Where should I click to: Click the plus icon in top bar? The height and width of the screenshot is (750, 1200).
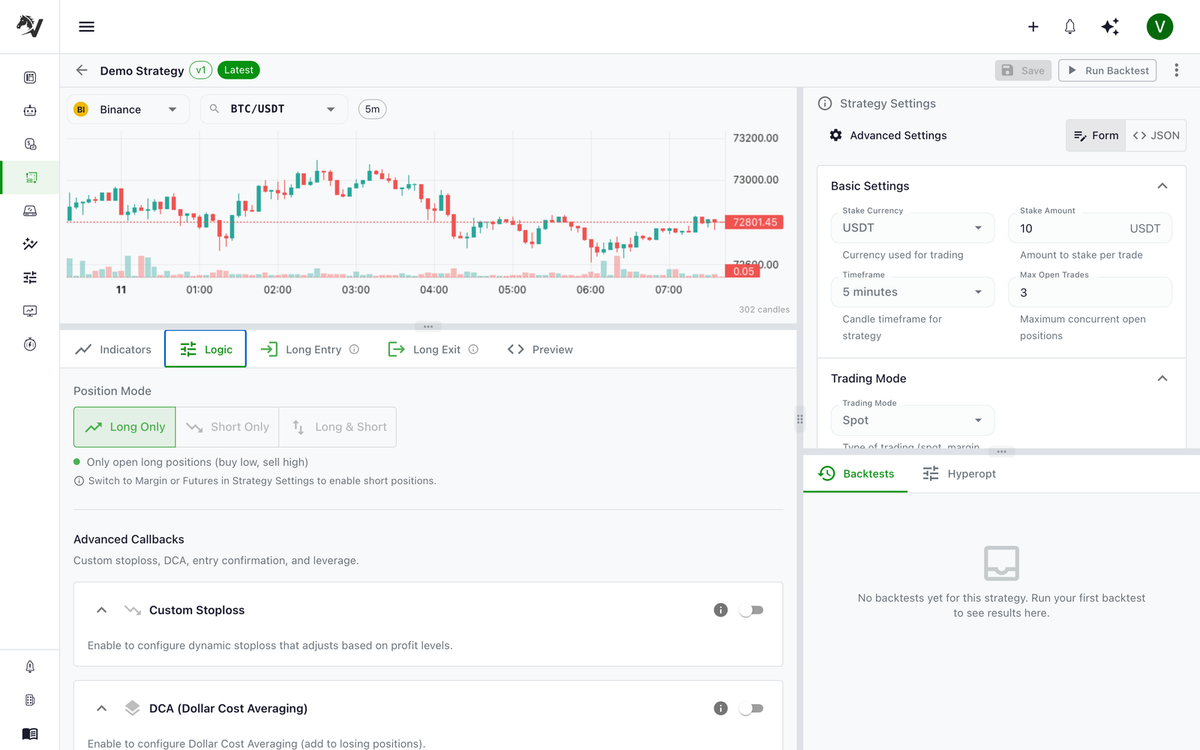point(1033,27)
